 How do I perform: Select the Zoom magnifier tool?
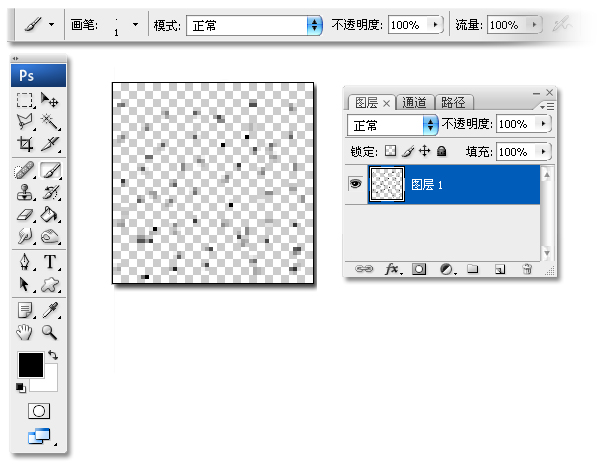pos(50,332)
